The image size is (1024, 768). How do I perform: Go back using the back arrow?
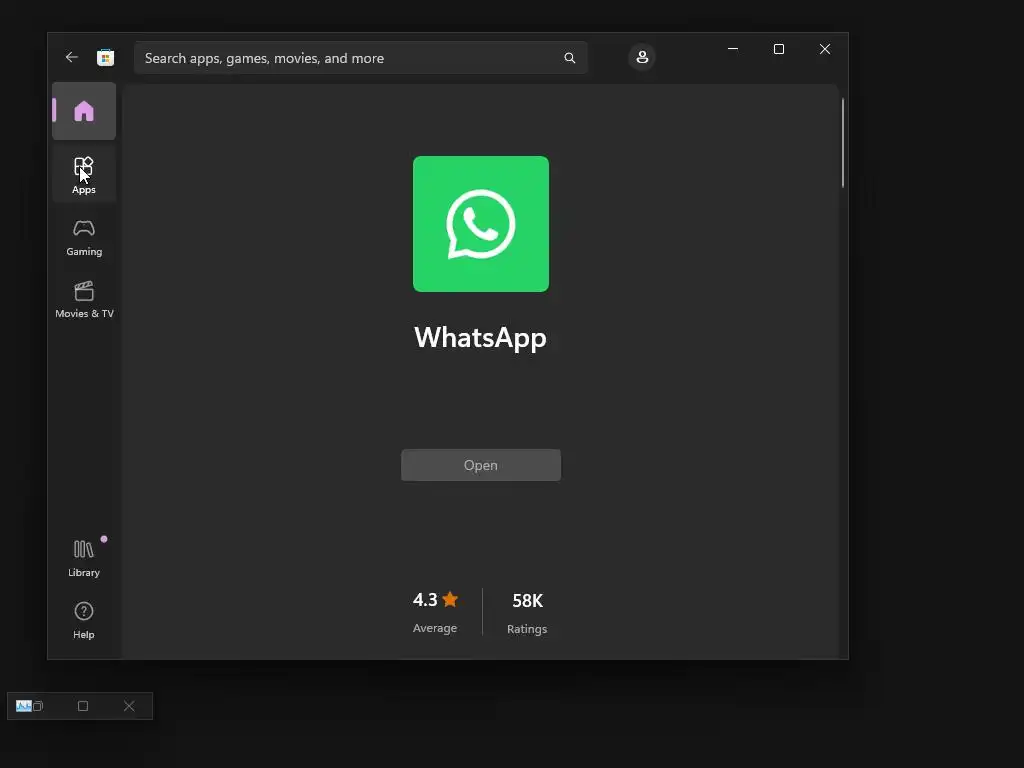pyautogui.click(x=72, y=57)
